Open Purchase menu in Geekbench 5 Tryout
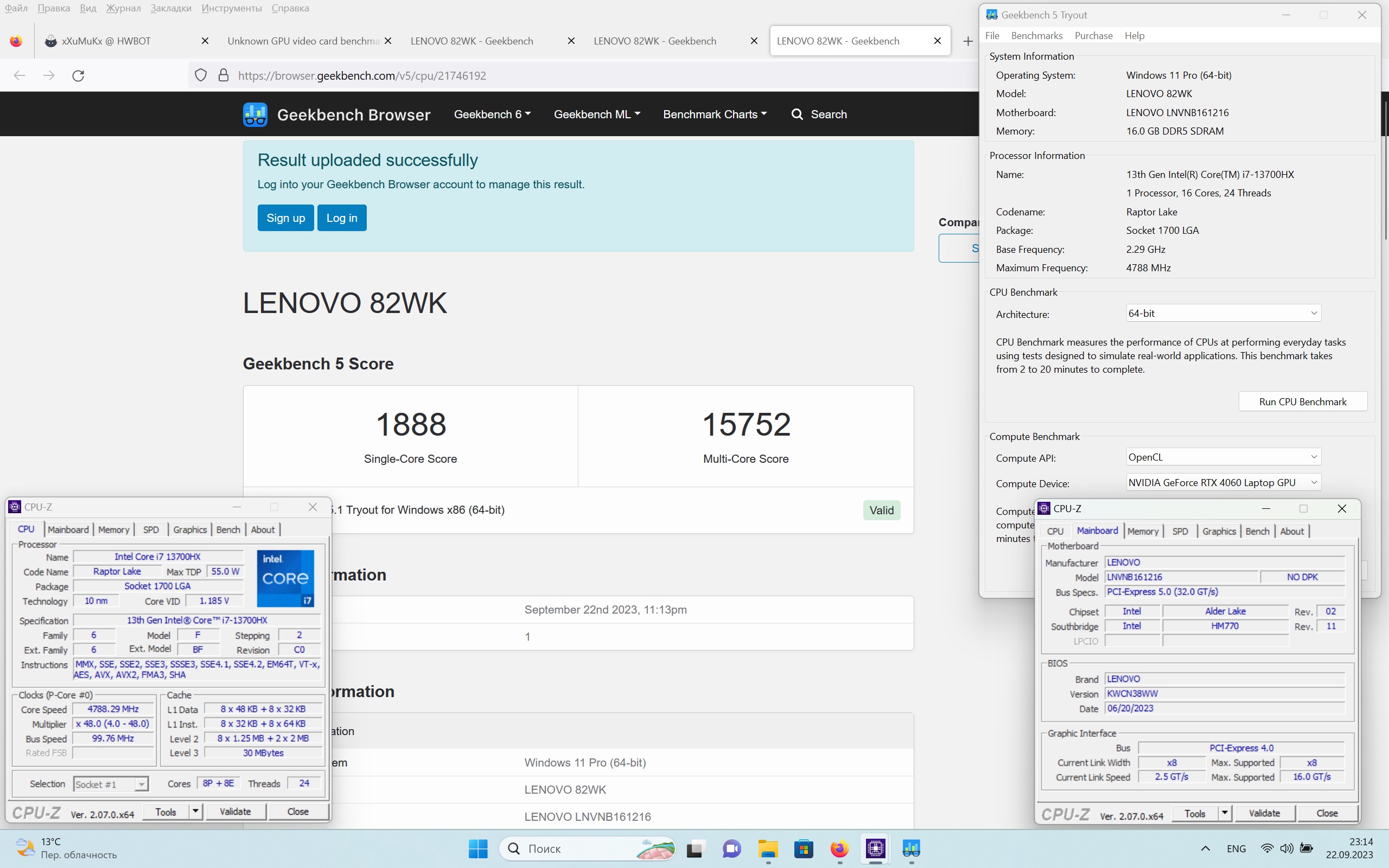The height and width of the screenshot is (868, 1389). pos(1093,36)
